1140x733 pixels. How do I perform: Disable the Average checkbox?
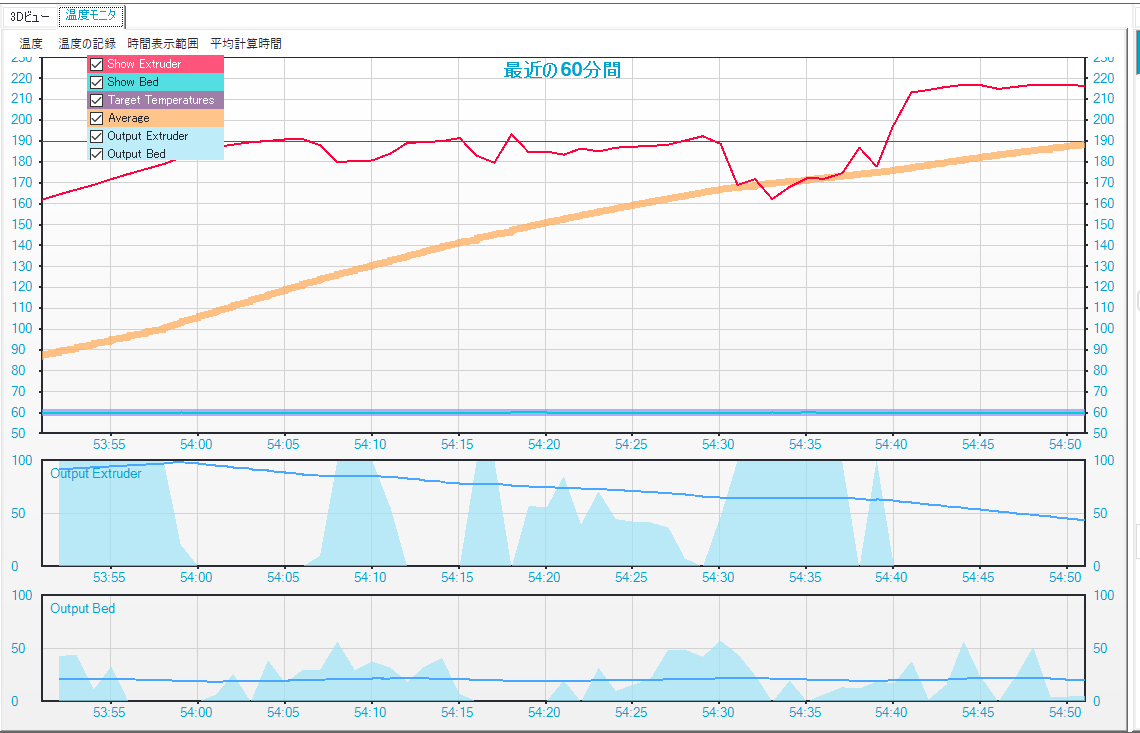[96, 118]
